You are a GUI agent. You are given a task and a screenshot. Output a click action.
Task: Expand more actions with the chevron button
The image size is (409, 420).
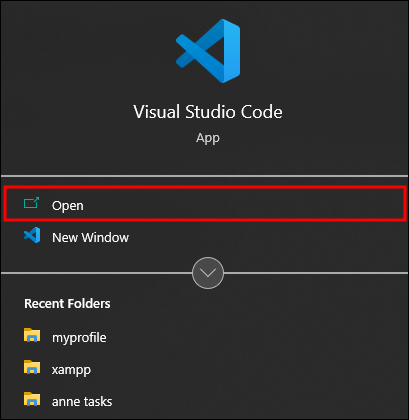(x=208, y=273)
